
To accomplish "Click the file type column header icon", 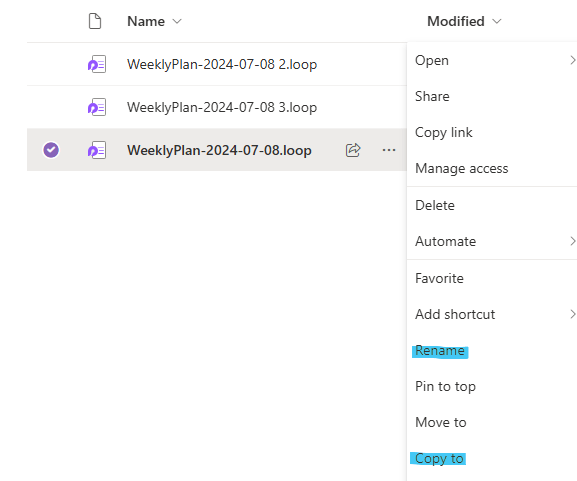I will pyautogui.click(x=95, y=21).
